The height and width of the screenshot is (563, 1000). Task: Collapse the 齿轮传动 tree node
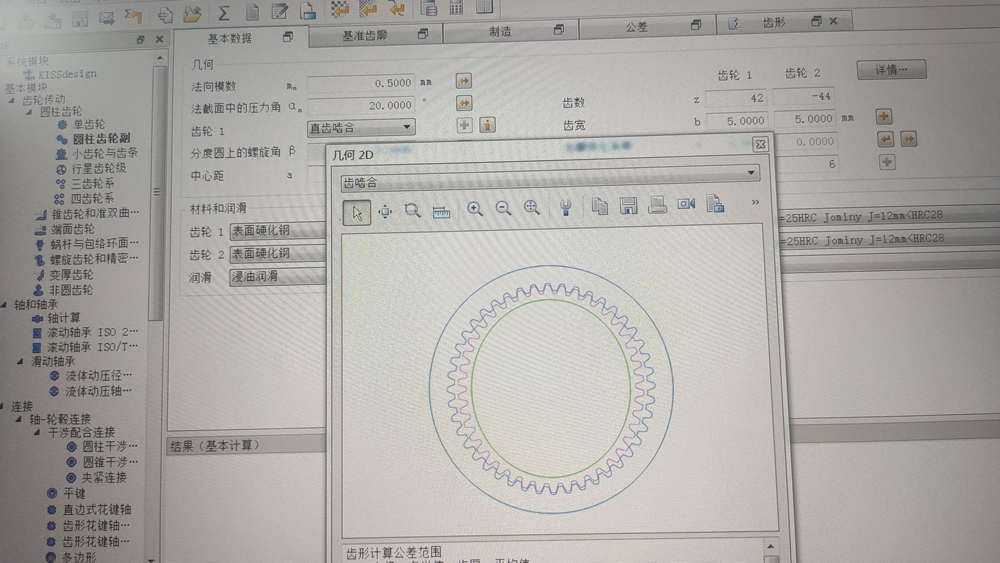pos(11,100)
